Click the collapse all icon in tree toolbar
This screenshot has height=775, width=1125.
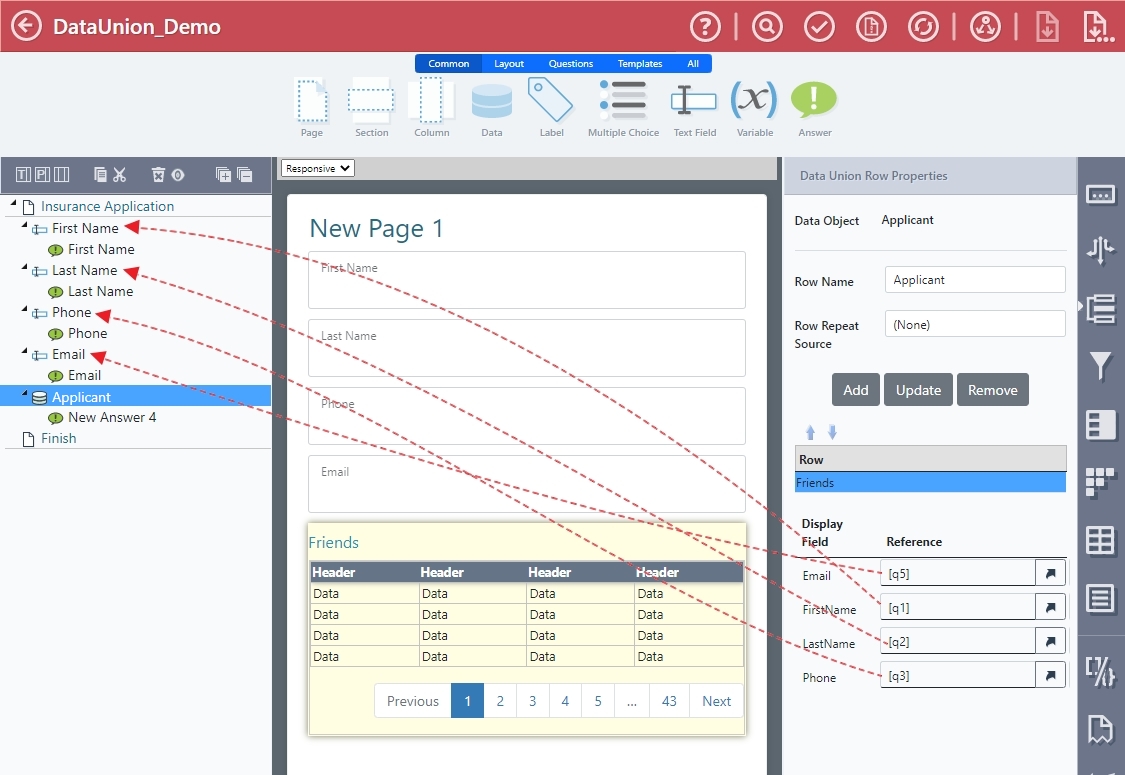pos(245,174)
